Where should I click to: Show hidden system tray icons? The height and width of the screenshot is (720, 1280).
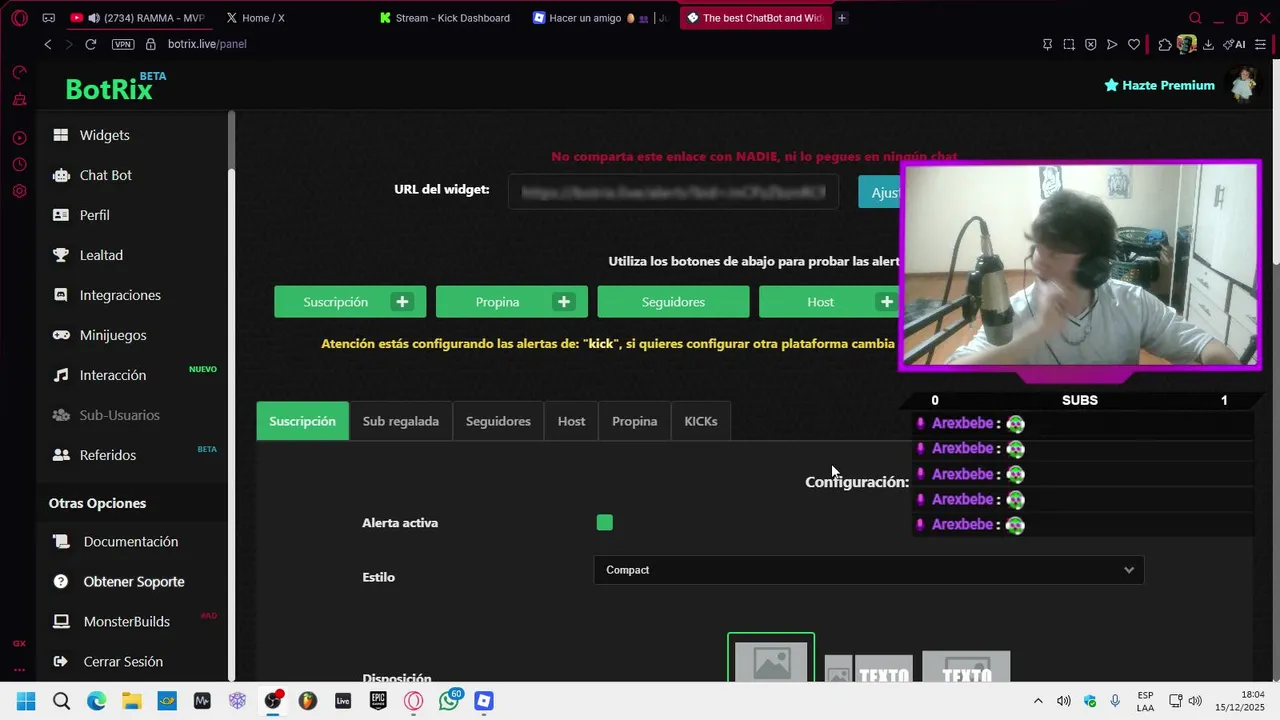[x=1038, y=701]
